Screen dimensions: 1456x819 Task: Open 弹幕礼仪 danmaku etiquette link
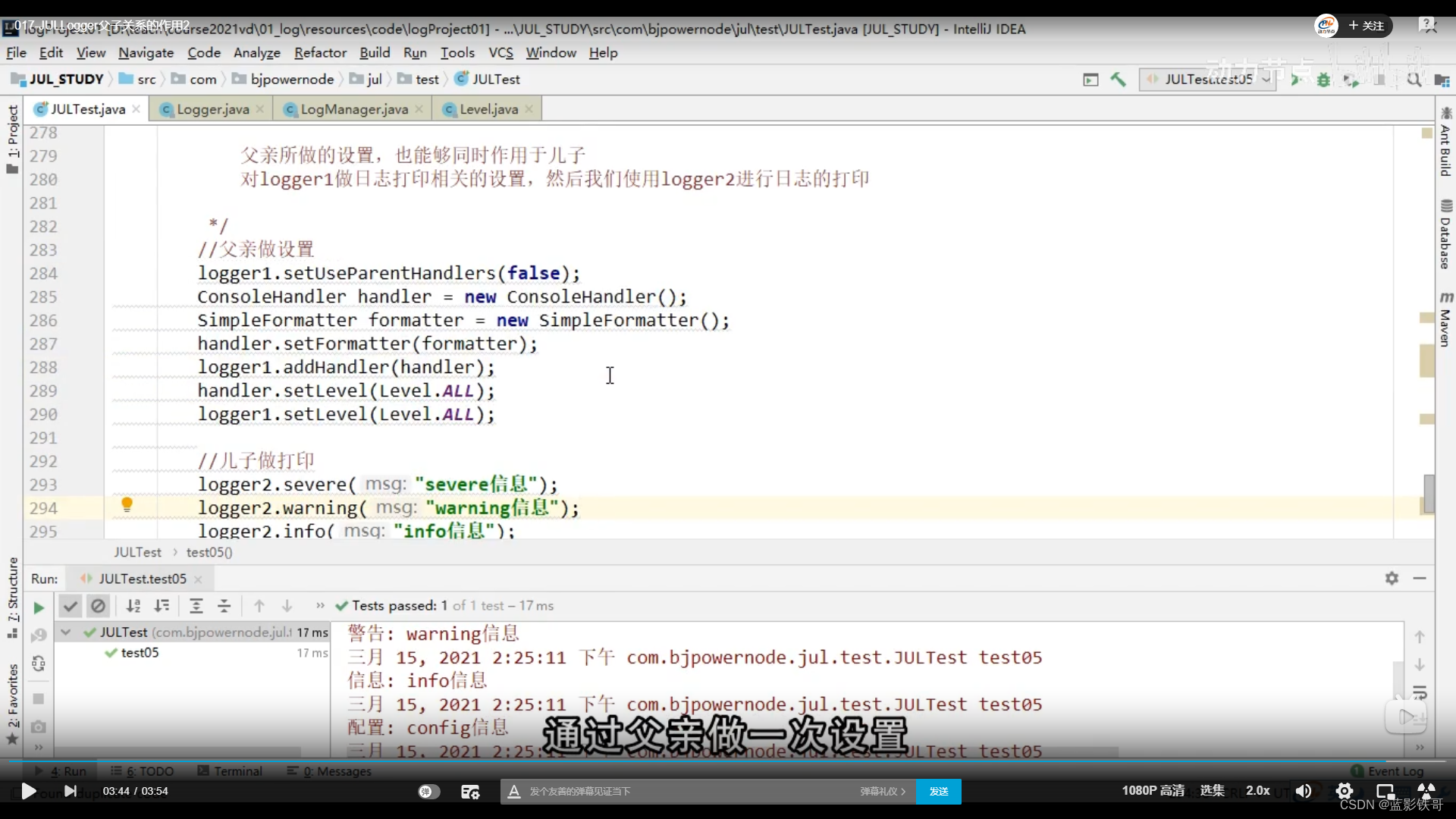pos(883,791)
